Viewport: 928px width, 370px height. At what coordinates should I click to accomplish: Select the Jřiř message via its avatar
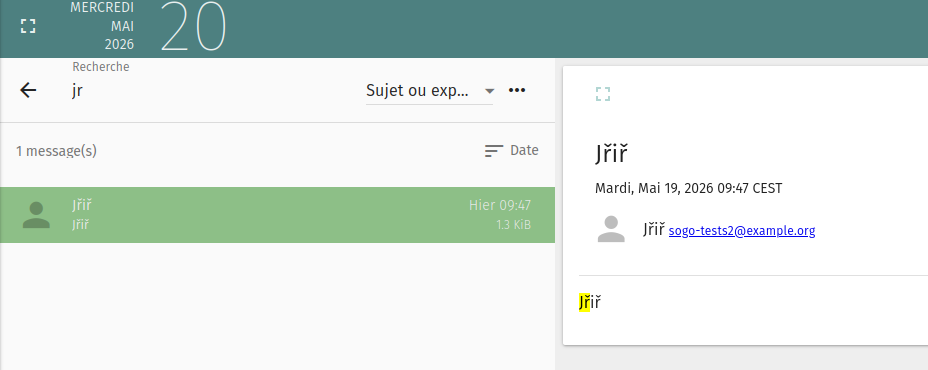tap(36, 215)
